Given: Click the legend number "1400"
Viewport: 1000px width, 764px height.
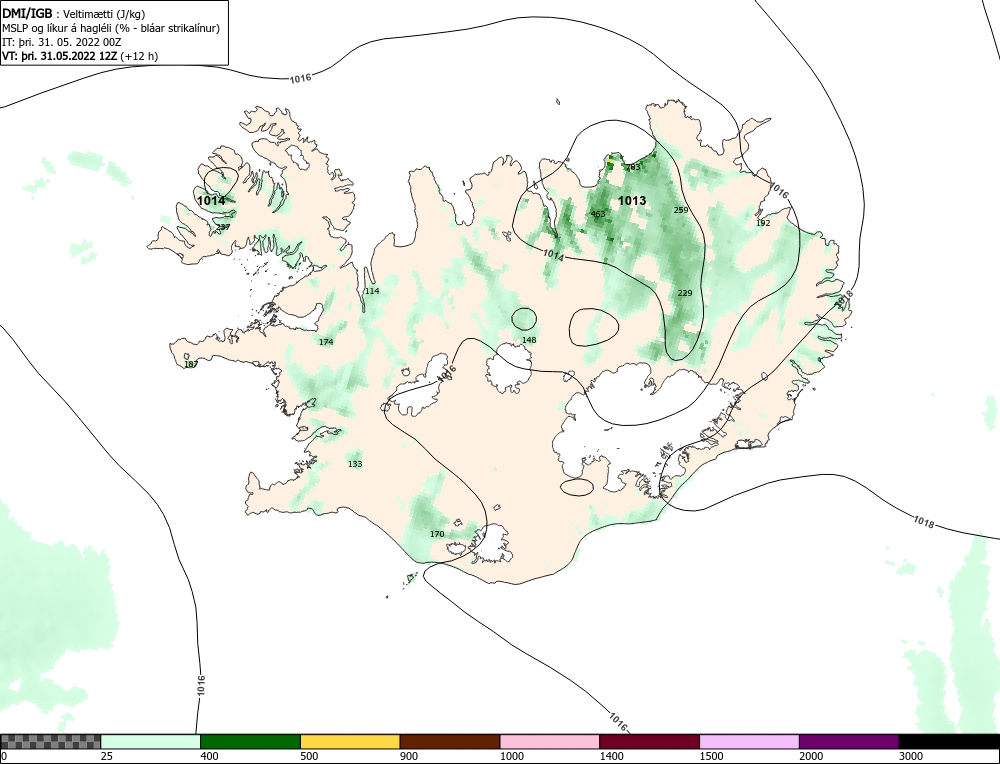Looking at the screenshot, I should point(612,757).
